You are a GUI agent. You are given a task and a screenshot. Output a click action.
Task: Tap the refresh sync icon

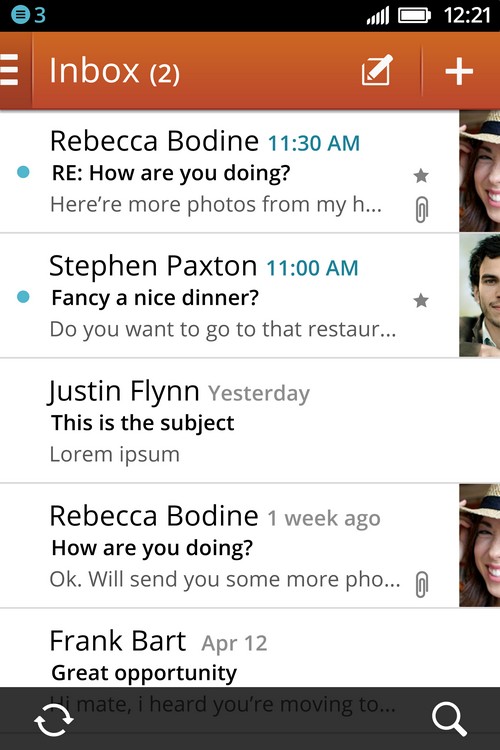54,719
